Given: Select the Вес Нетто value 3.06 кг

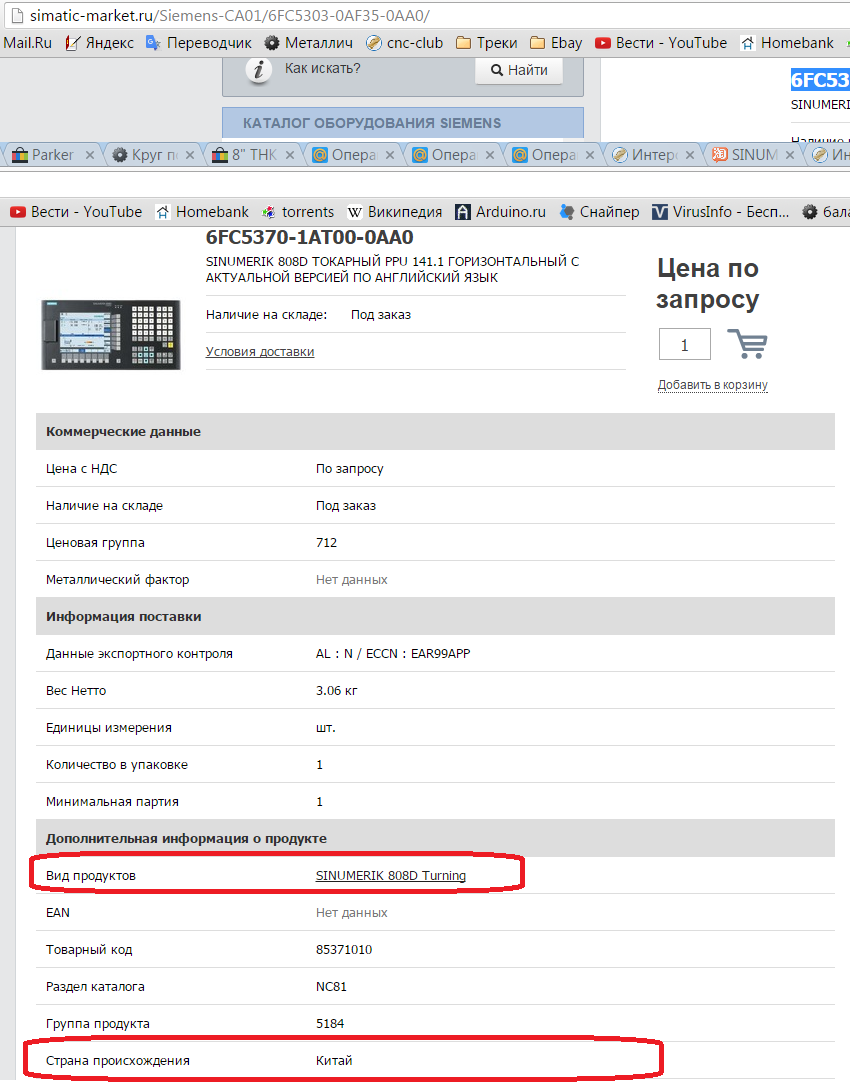Looking at the screenshot, I should 337,690.
